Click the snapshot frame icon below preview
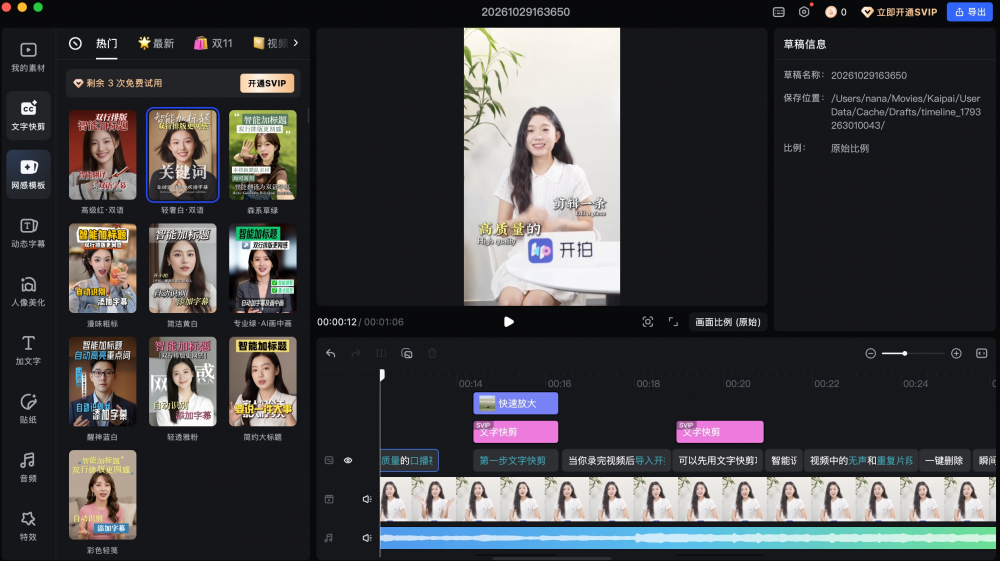1000x561 pixels. click(648, 322)
